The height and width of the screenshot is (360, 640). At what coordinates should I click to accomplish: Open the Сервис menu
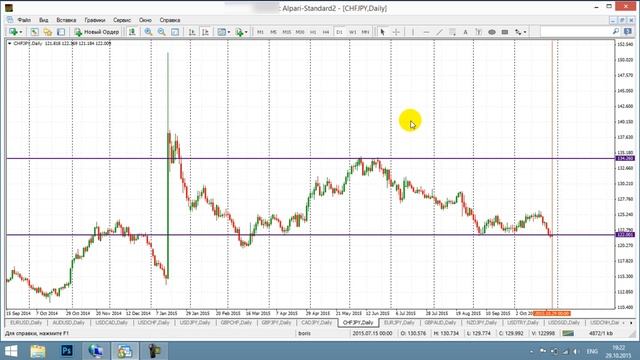tap(122, 20)
